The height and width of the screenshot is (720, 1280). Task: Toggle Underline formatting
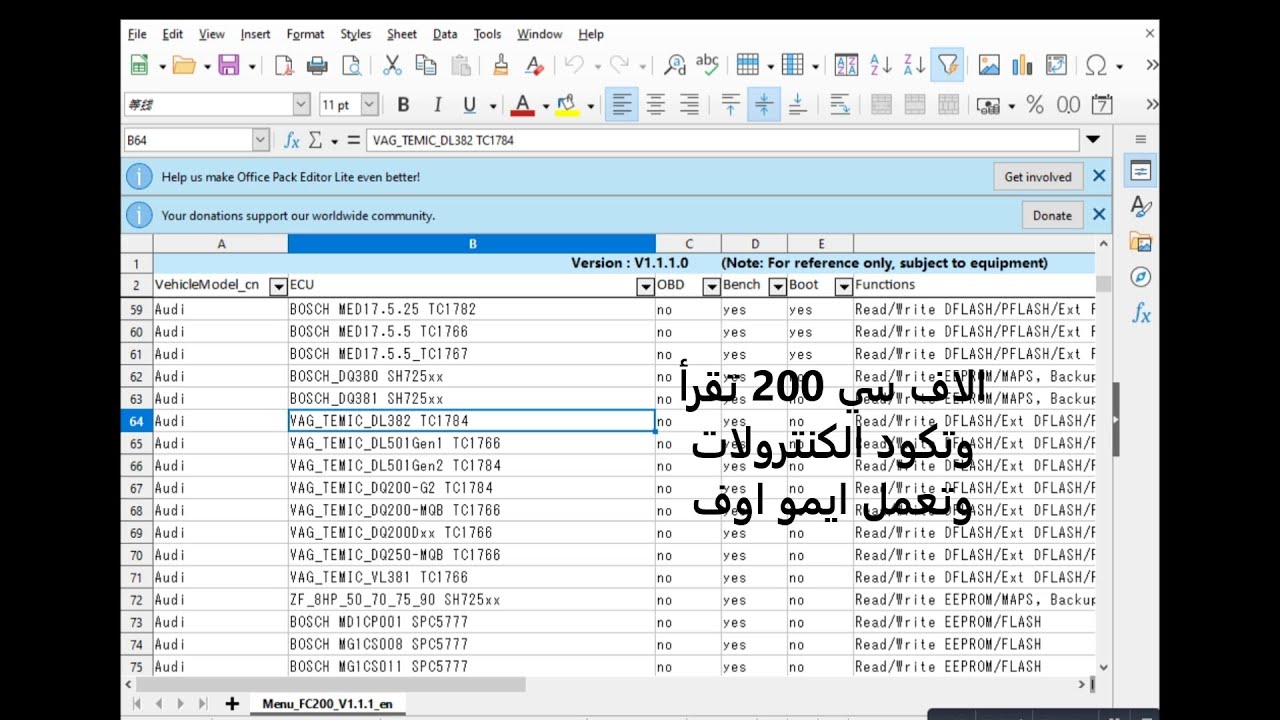469,104
